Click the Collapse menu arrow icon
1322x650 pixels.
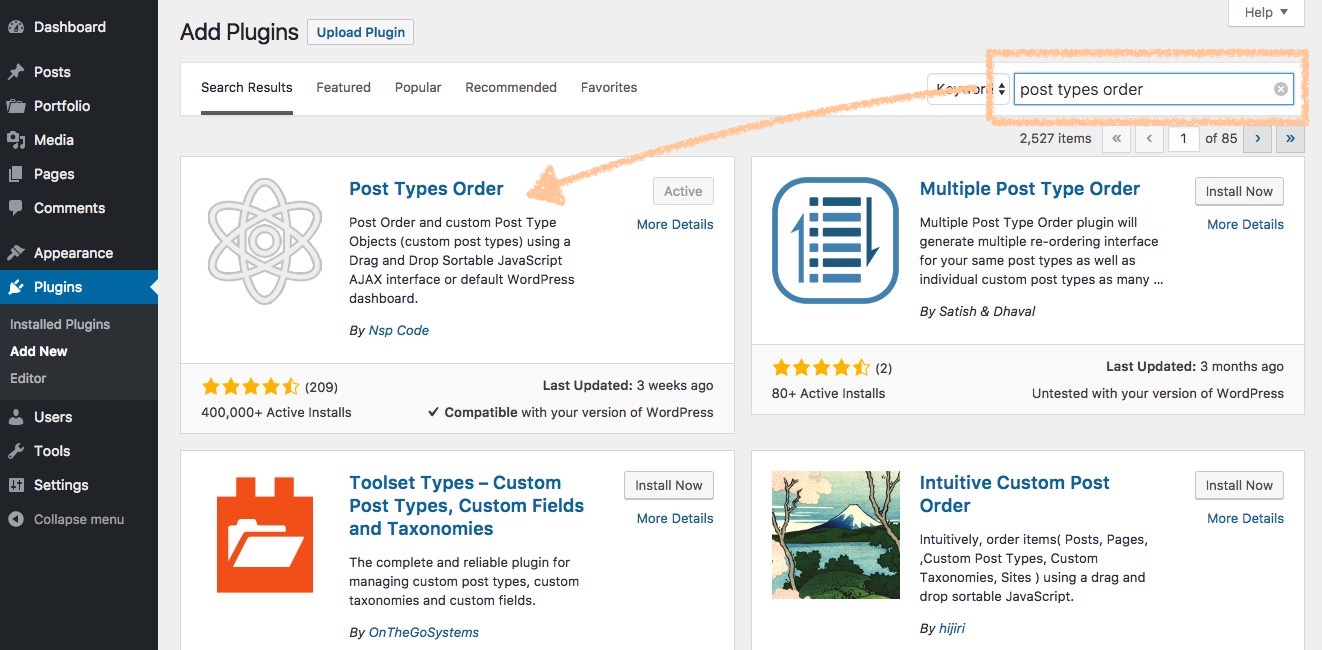[x=16, y=519]
